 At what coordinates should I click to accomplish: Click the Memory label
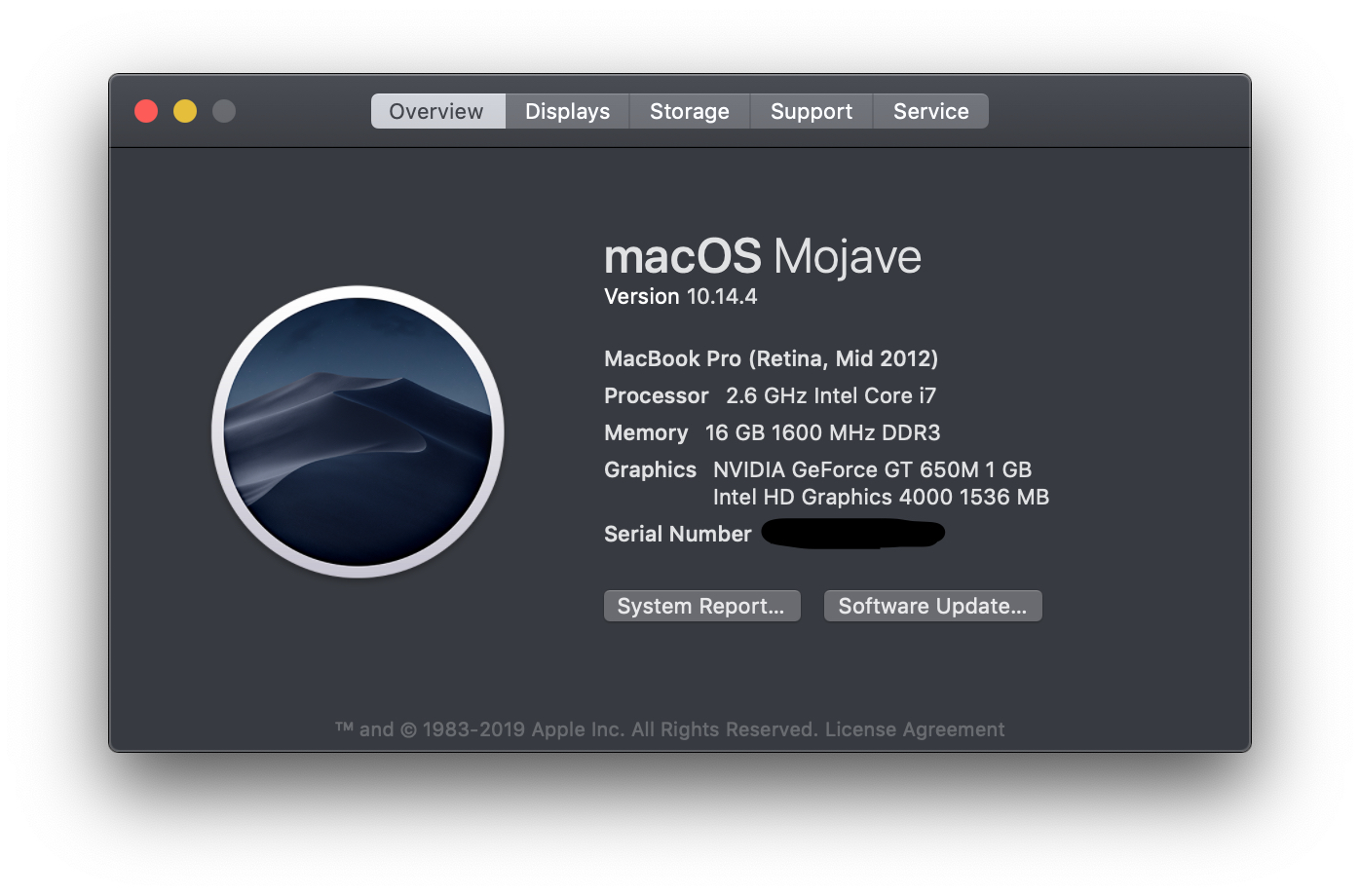coord(646,432)
